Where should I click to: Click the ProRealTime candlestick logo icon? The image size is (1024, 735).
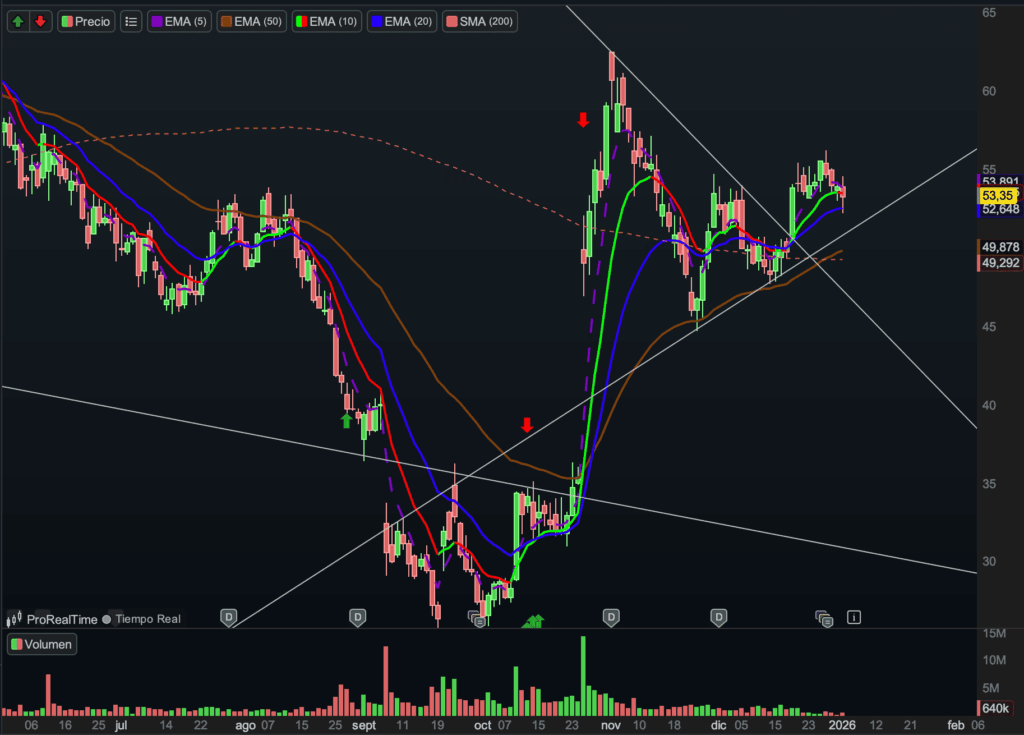point(15,619)
